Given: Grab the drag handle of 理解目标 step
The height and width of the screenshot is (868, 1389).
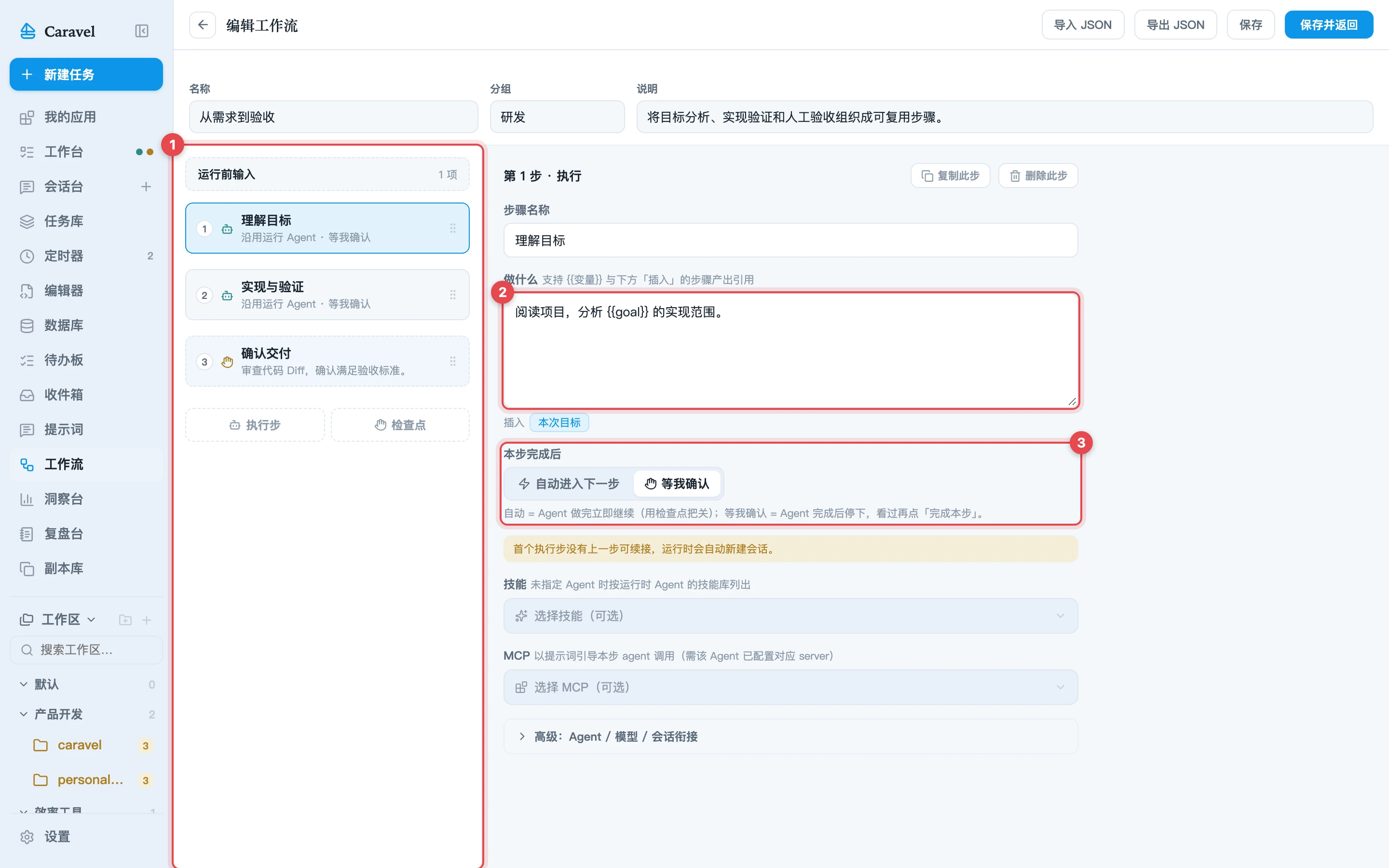Looking at the screenshot, I should (x=453, y=229).
